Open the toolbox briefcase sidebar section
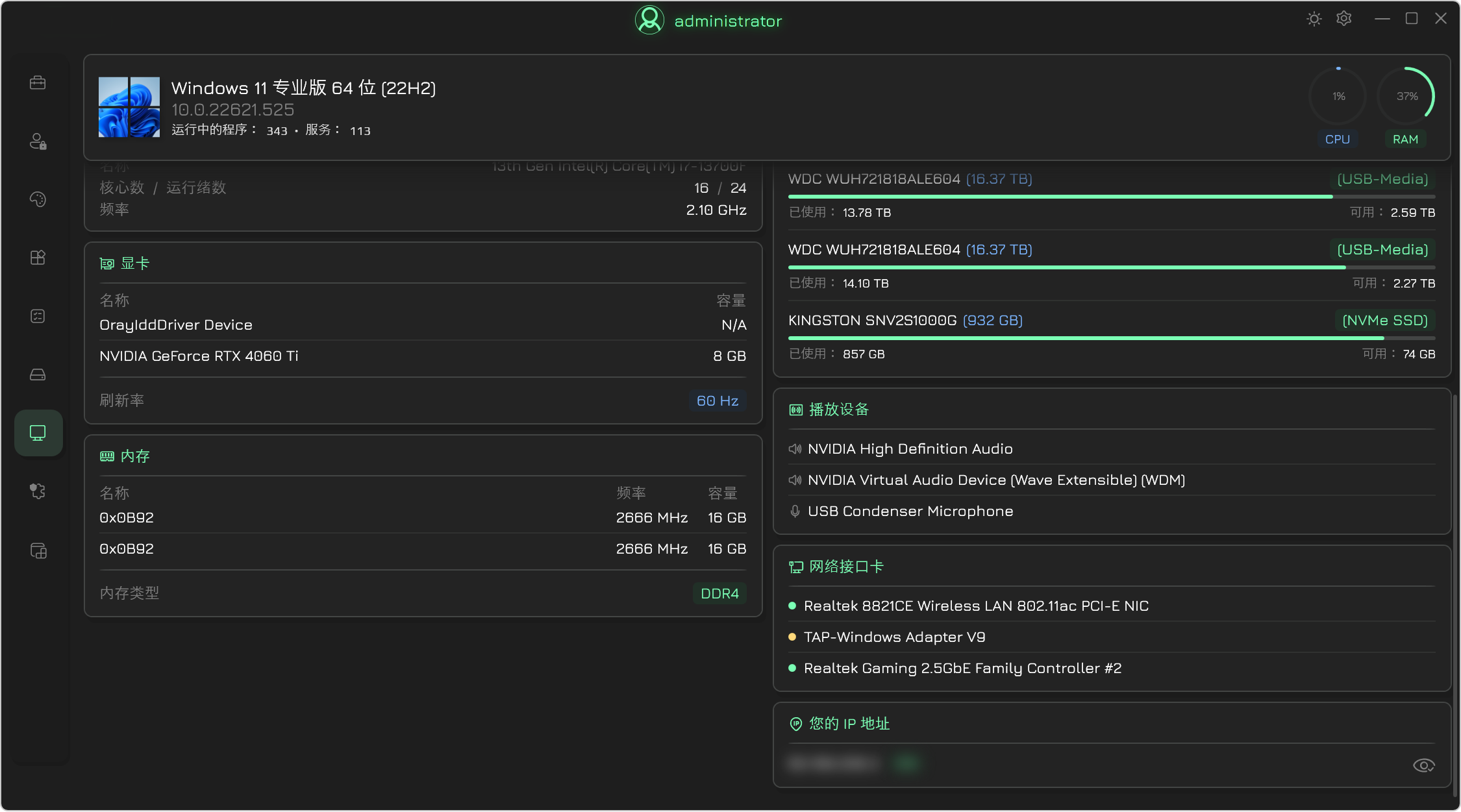 [38, 82]
